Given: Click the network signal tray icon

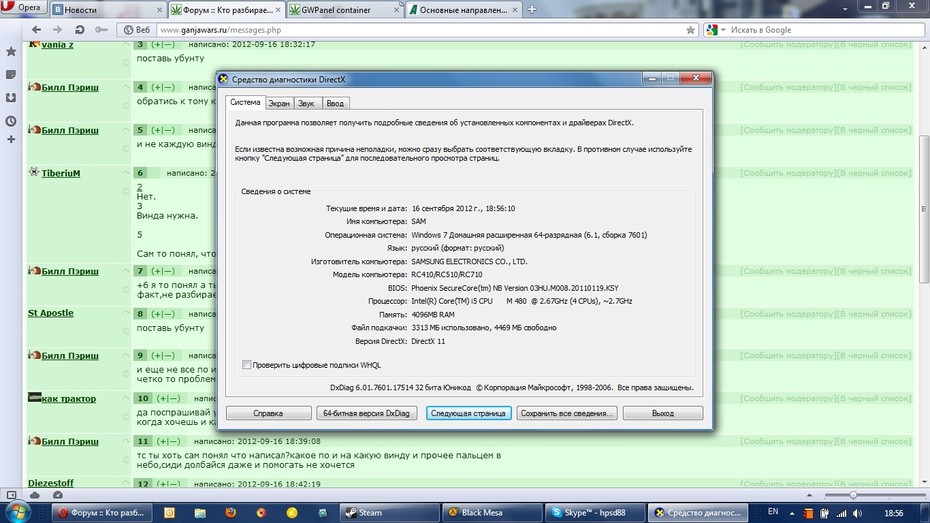Looking at the screenshot, I should coord(842,513).
